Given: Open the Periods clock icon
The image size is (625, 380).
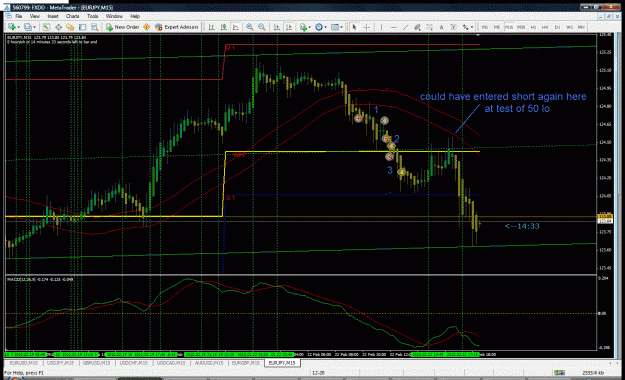Looking at the screenshot, I should (x=319, y=27).
